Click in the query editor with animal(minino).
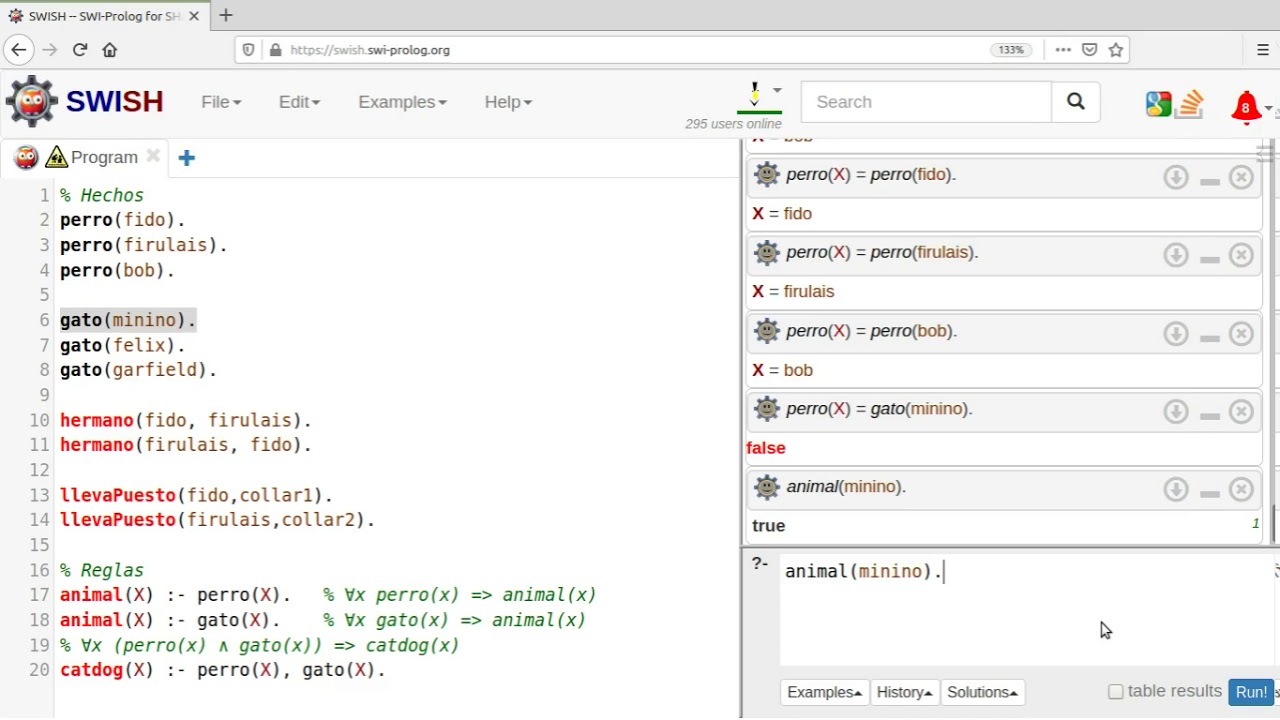This screenshot has height=720, width=1280. click(1025, 608)
